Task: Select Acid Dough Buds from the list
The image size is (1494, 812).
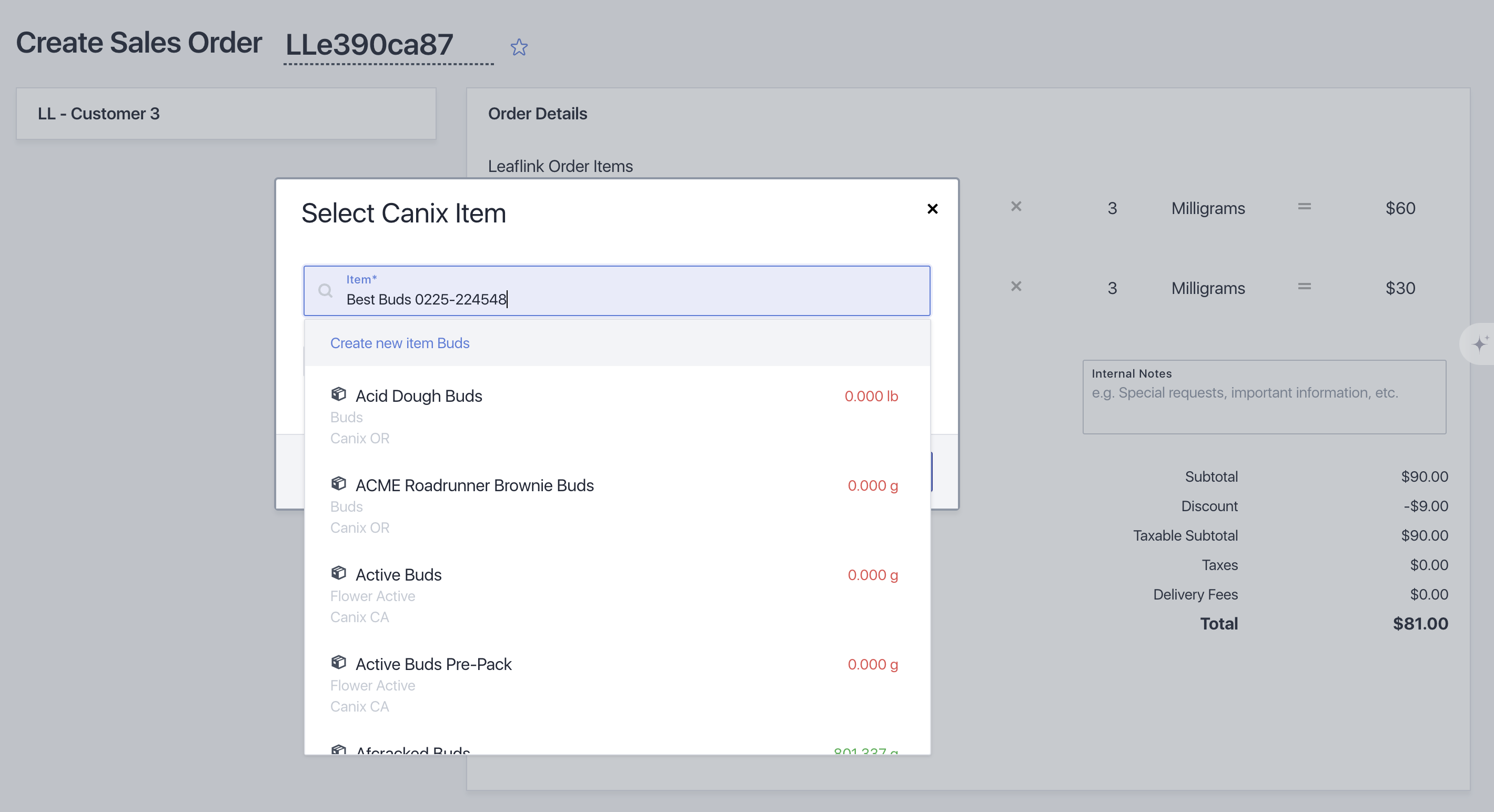Action: 617,416
